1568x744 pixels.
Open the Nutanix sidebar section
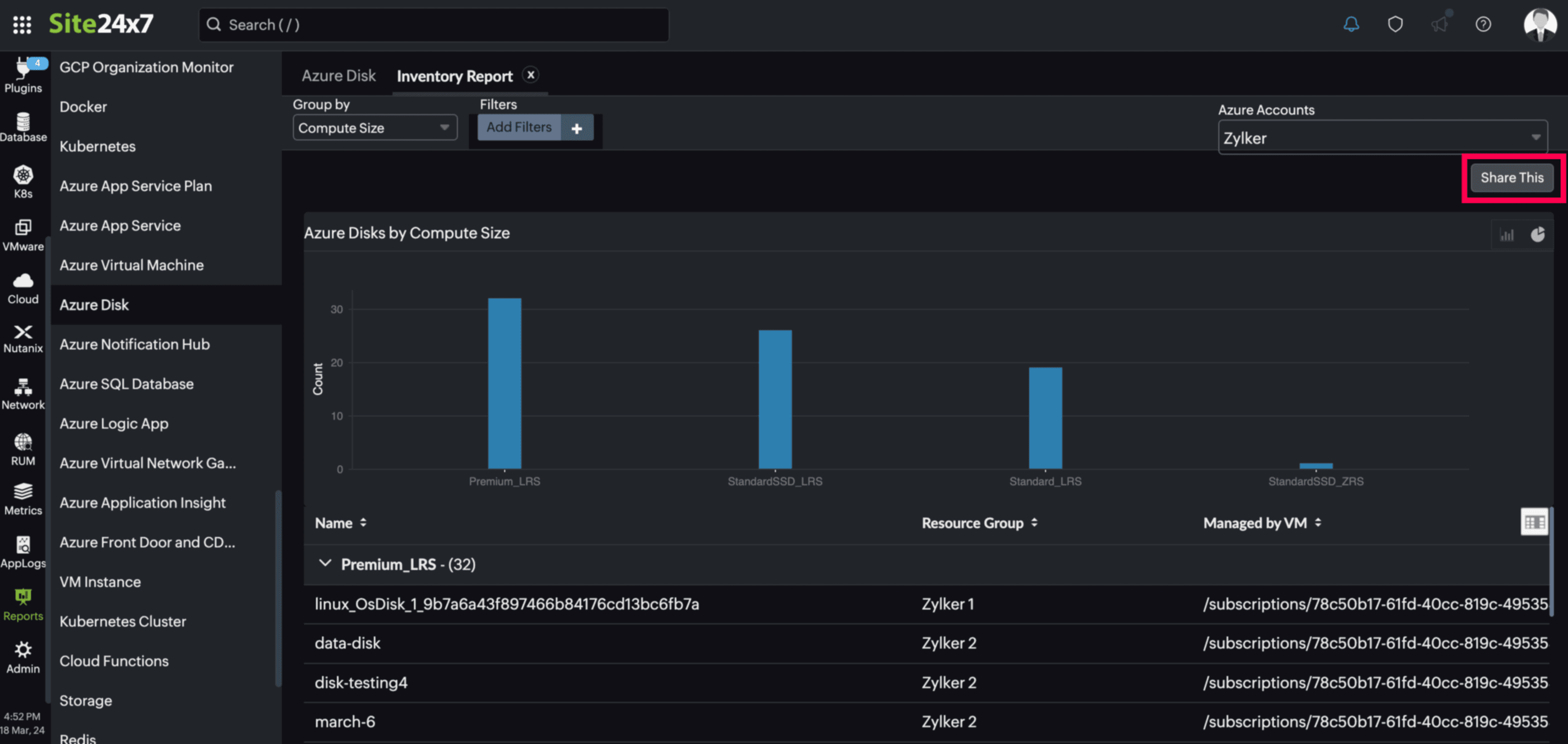point(23,338)
